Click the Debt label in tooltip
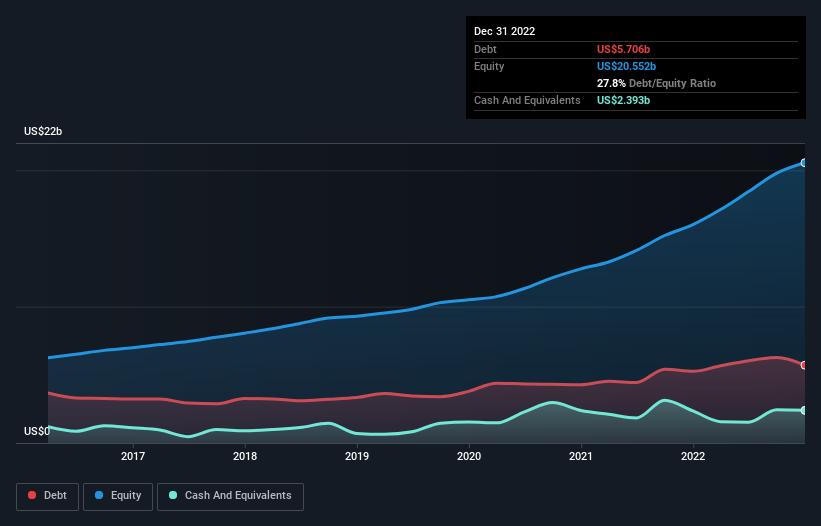The height and width of the screenshot is (526, 821). (485, 49)
